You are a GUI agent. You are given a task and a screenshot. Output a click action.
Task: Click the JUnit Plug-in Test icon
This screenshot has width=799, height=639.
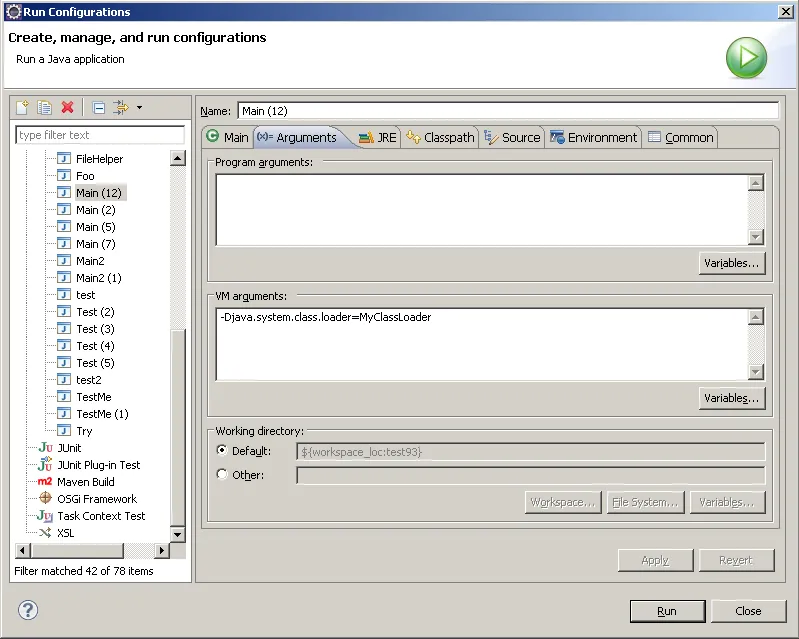[45, 464]
